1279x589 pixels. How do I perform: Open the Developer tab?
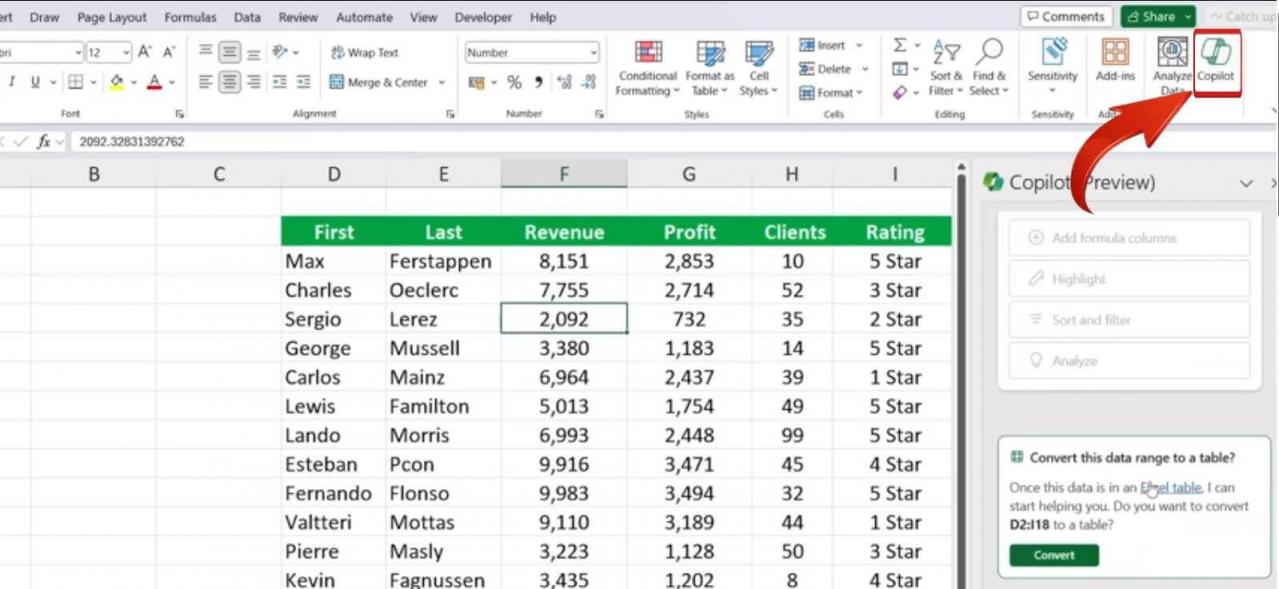coord(483,16)
